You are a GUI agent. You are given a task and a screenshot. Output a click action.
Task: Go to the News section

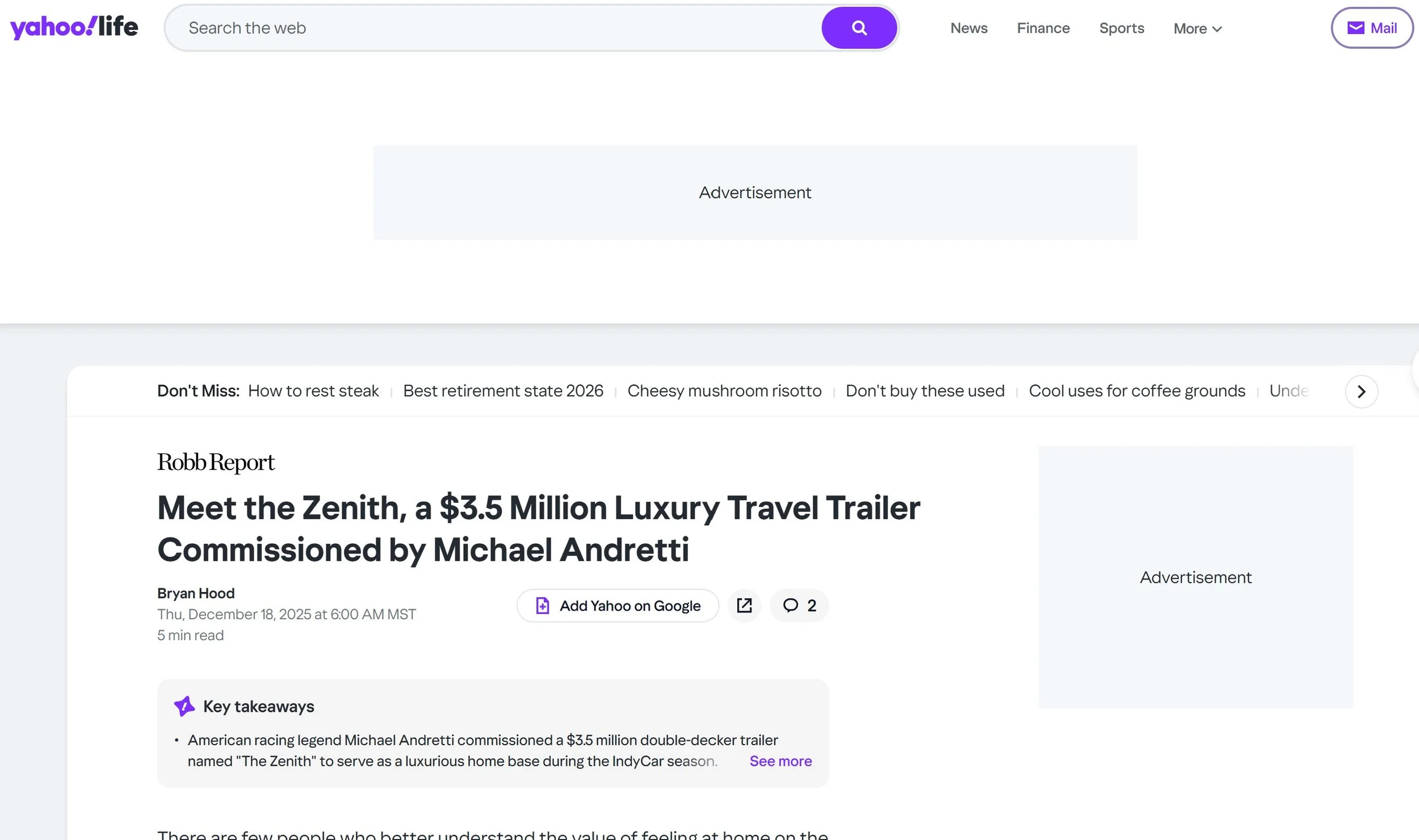tap(968, 28)
